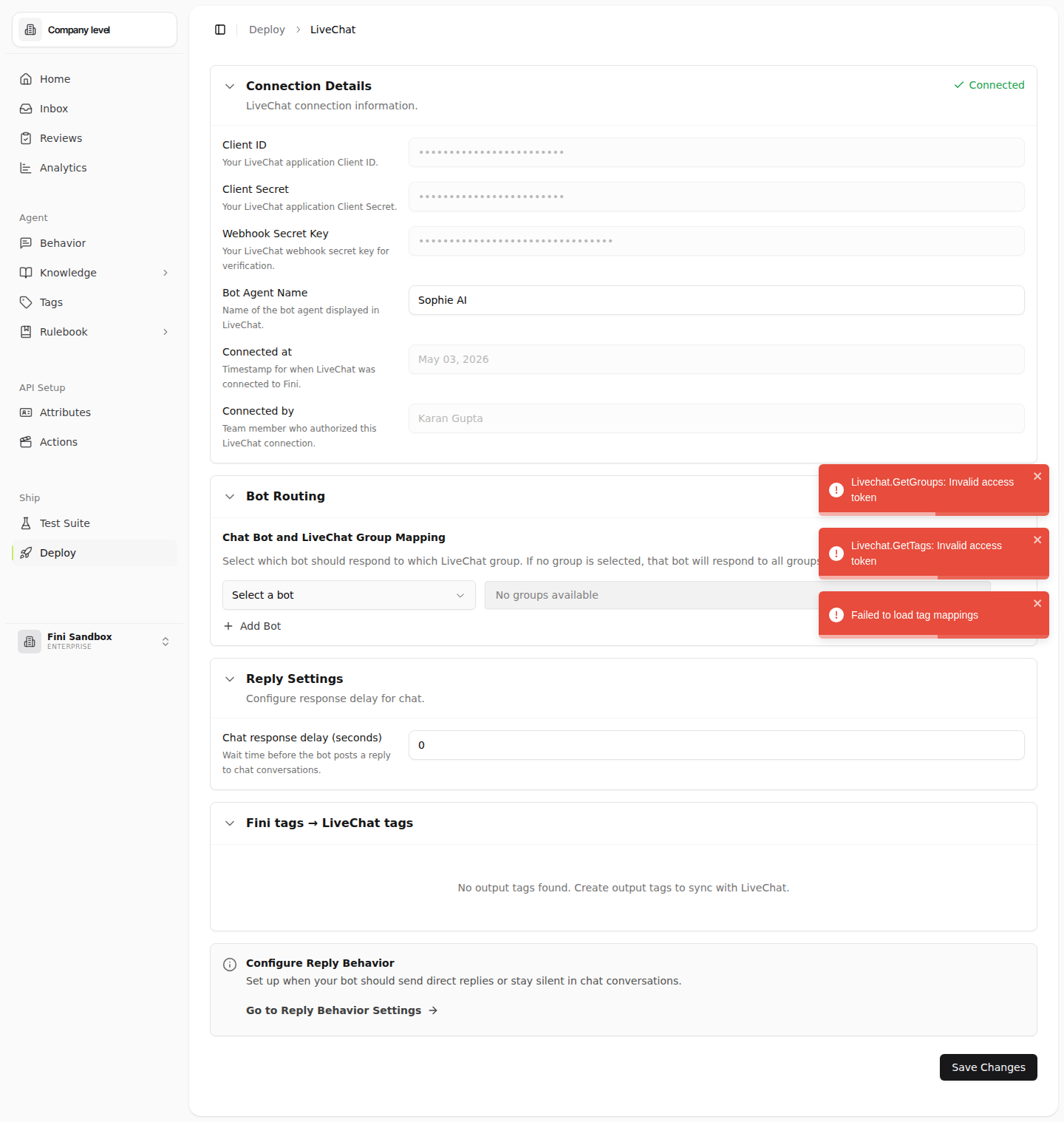The width and height of the screenshot is (1064, 1122).
Task: Click the Test Suite flask icon
Action: pyautogui.click(x=26, y=523)
